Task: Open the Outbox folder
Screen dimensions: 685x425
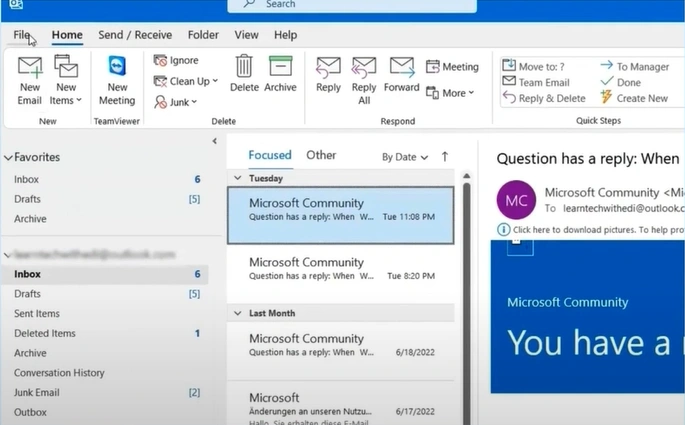Action: (105, 412)
